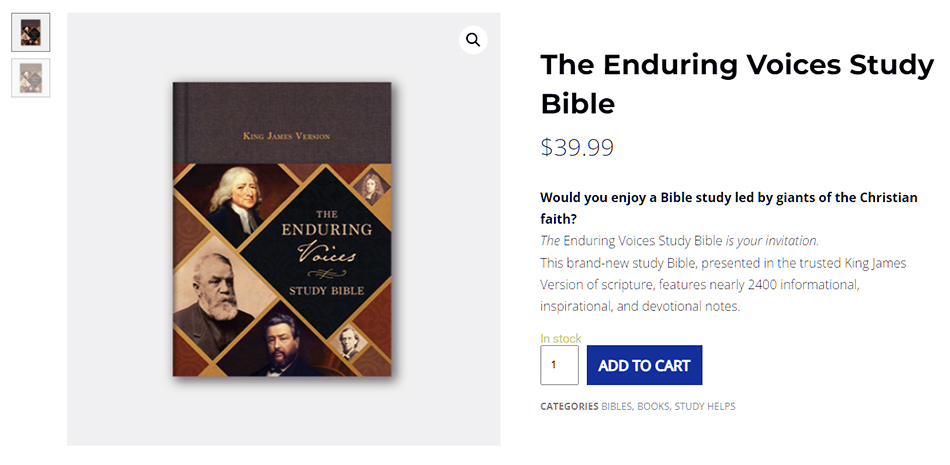Open the Bibles category link
Image resolution: width=950 pixels, height=465 pixels.
[x=617, y=407]
